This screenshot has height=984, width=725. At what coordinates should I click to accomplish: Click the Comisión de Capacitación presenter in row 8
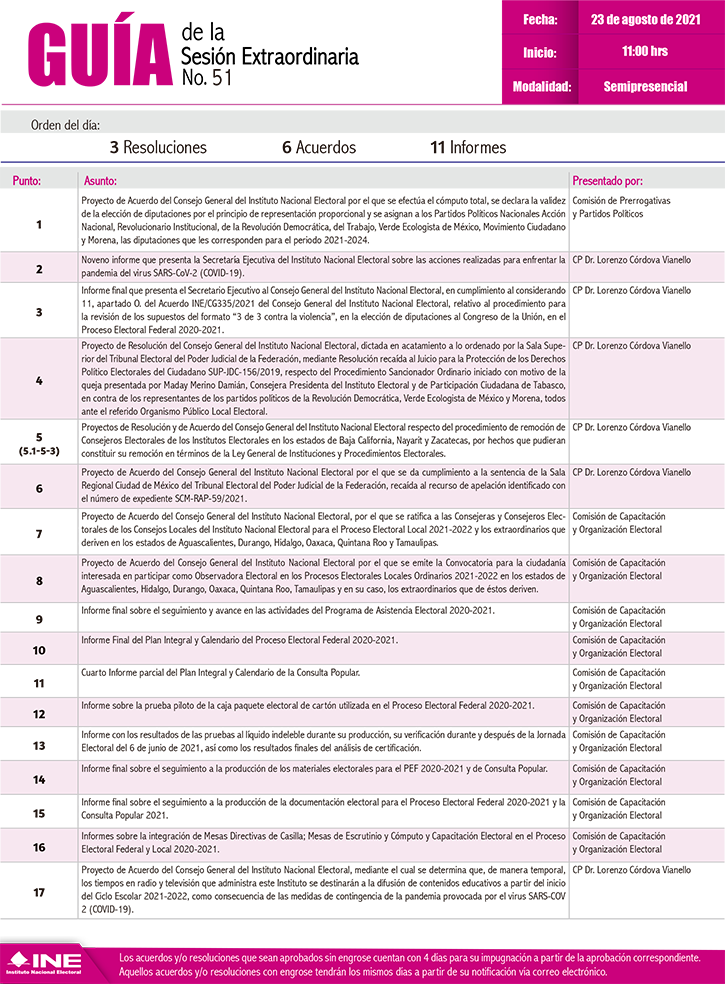618,569
